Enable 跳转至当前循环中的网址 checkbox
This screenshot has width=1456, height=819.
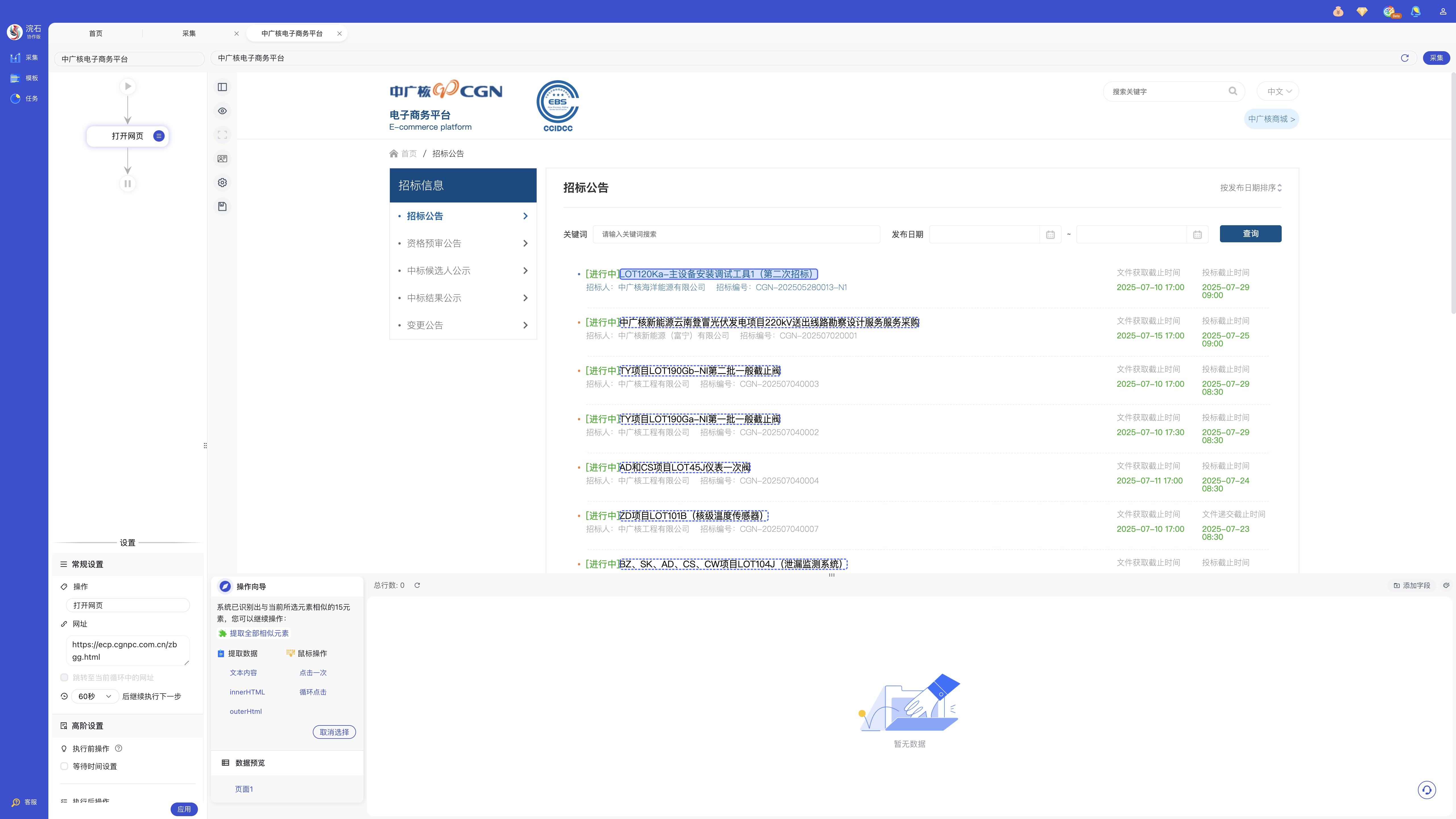pos(65,677)
